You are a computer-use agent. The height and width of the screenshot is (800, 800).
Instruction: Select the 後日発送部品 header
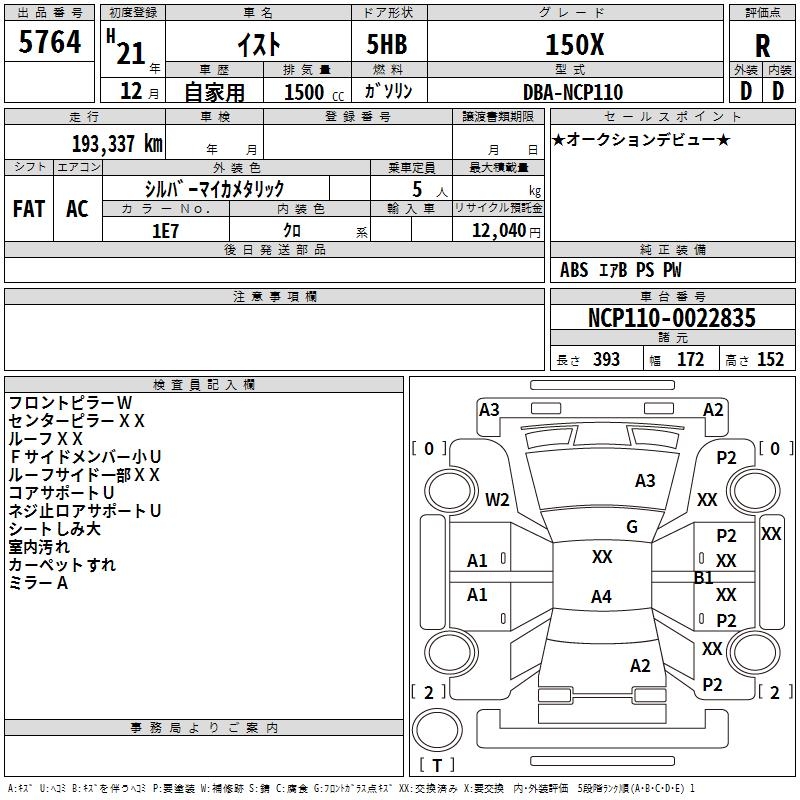[x=274, y=249]
